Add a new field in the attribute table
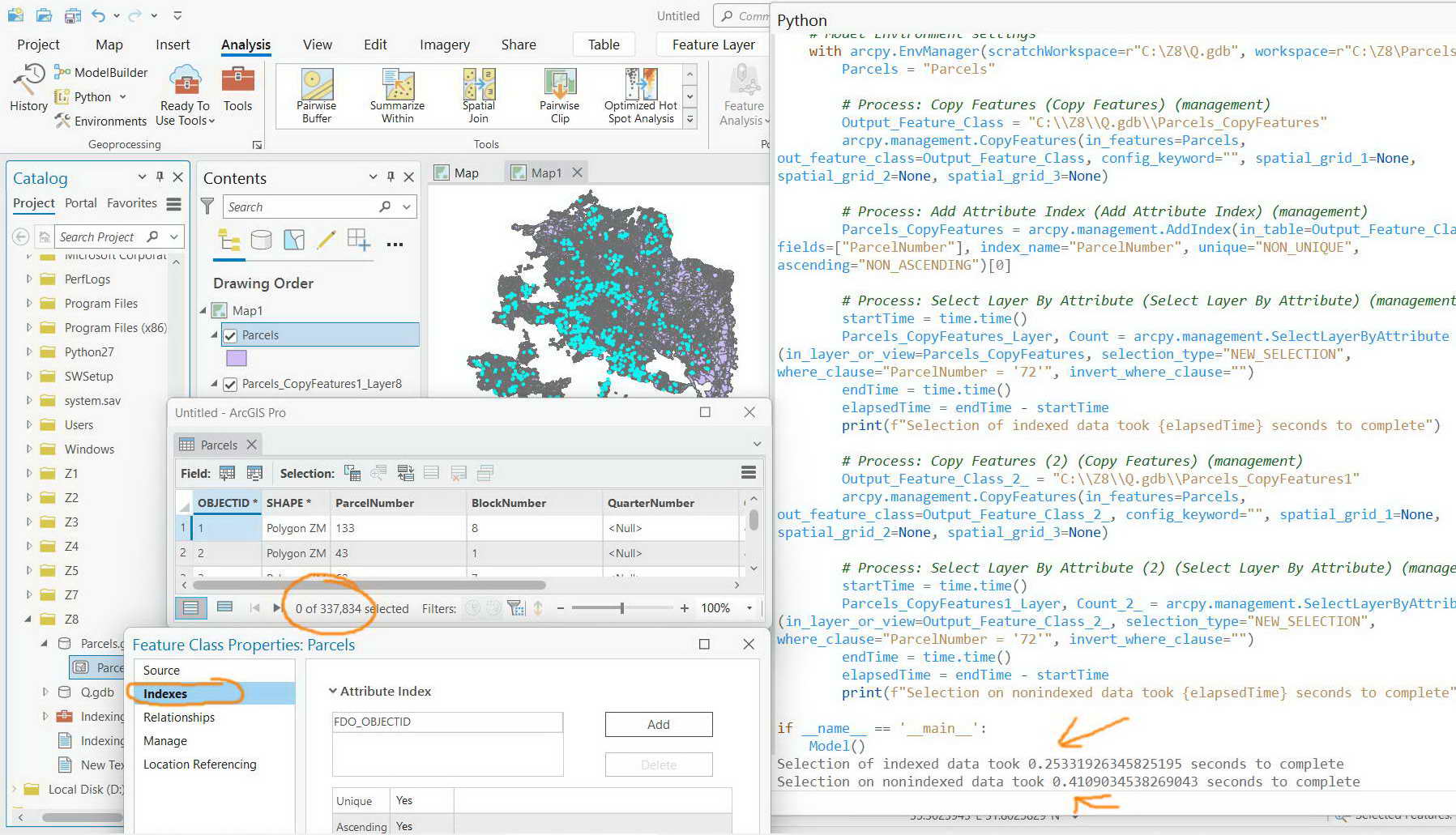 (228, 472)
